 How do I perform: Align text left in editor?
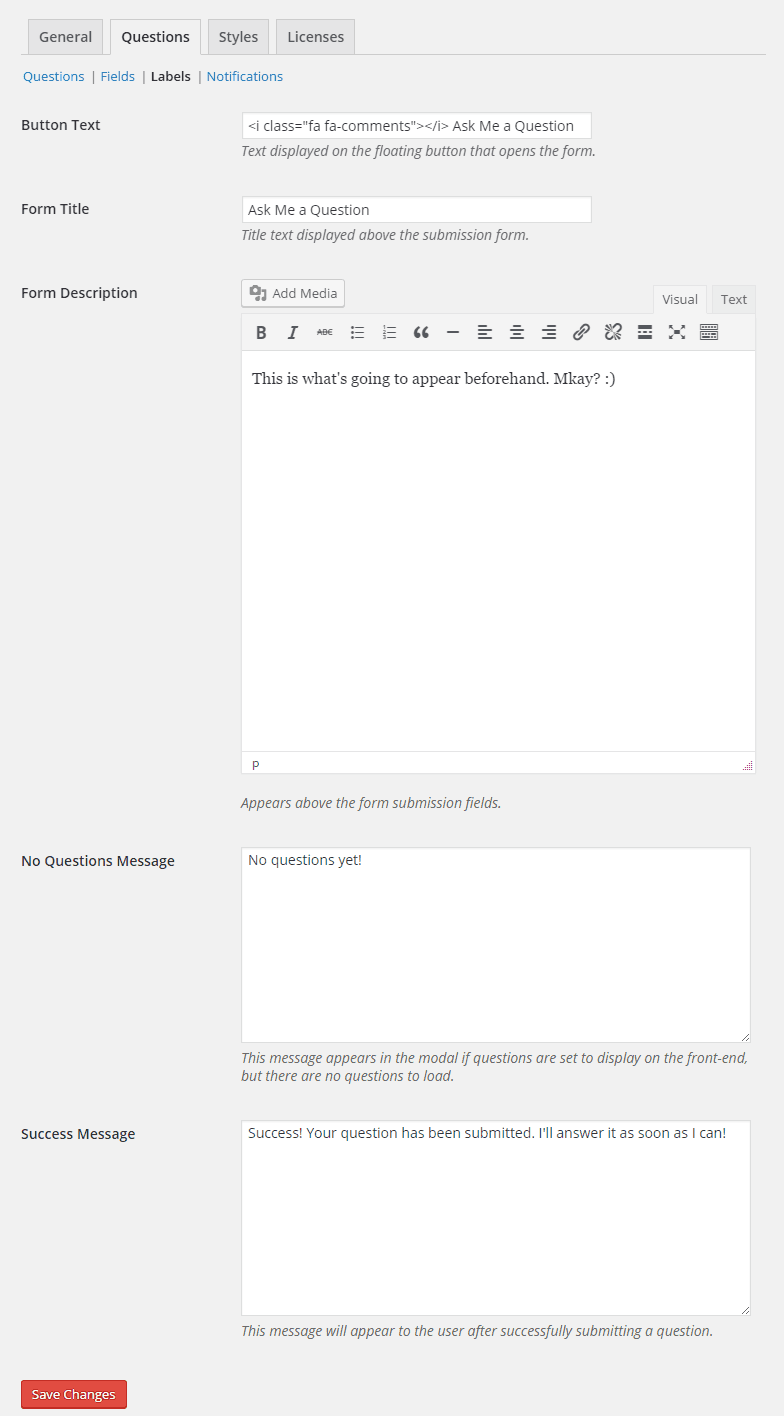(x=485, y=333)
